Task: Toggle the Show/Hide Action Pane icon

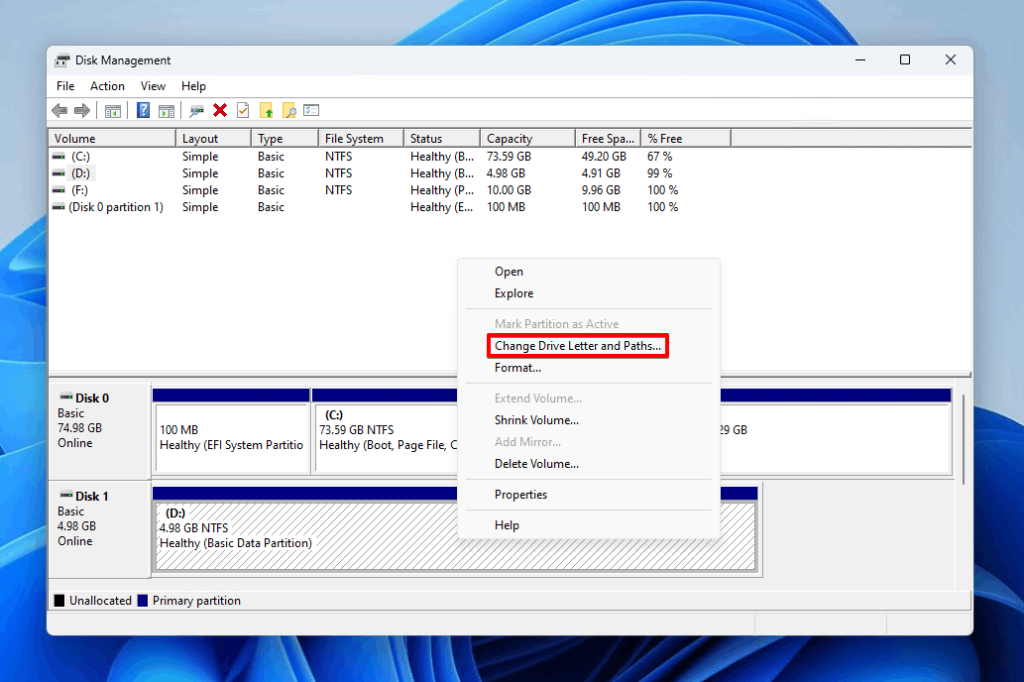Action: pyautogui.click(x=167, y=111)
